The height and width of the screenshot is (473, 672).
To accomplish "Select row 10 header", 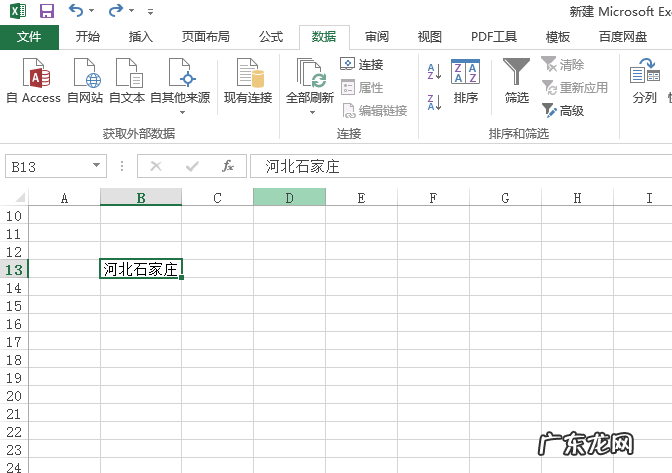I will (x=14, y=216).
